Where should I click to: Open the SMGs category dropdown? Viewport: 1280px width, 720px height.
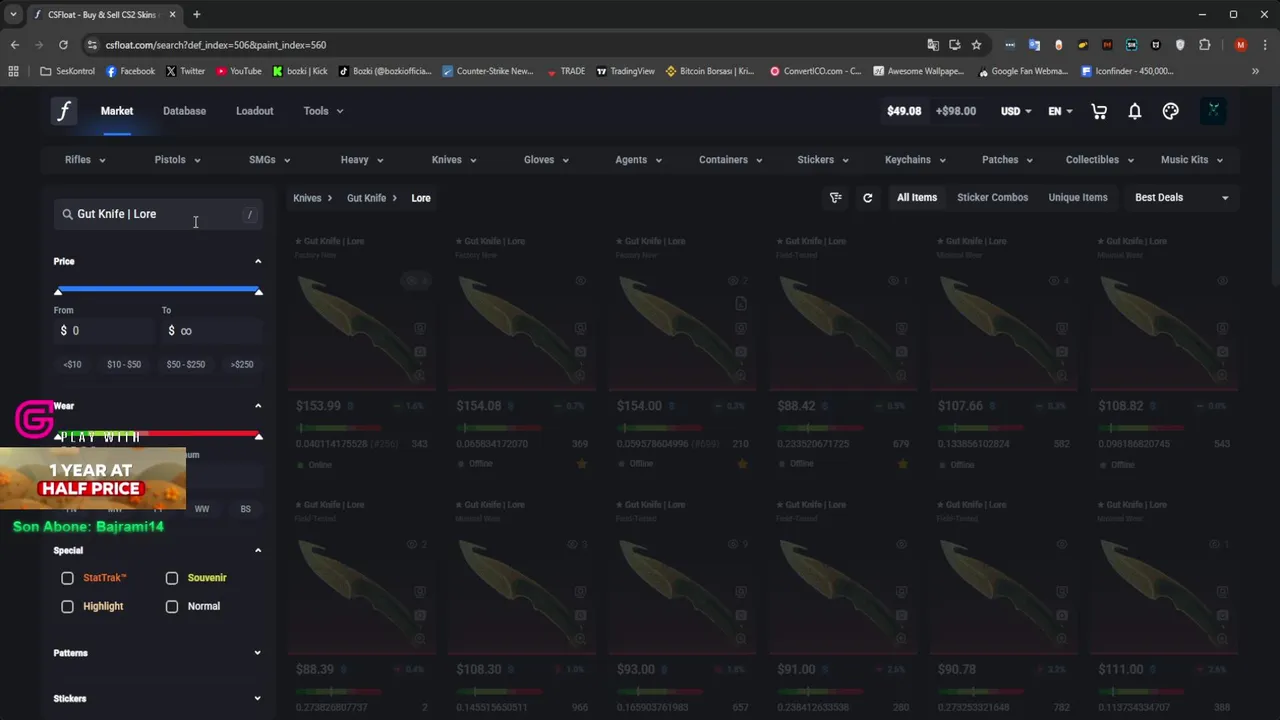(x=269, y=160)
